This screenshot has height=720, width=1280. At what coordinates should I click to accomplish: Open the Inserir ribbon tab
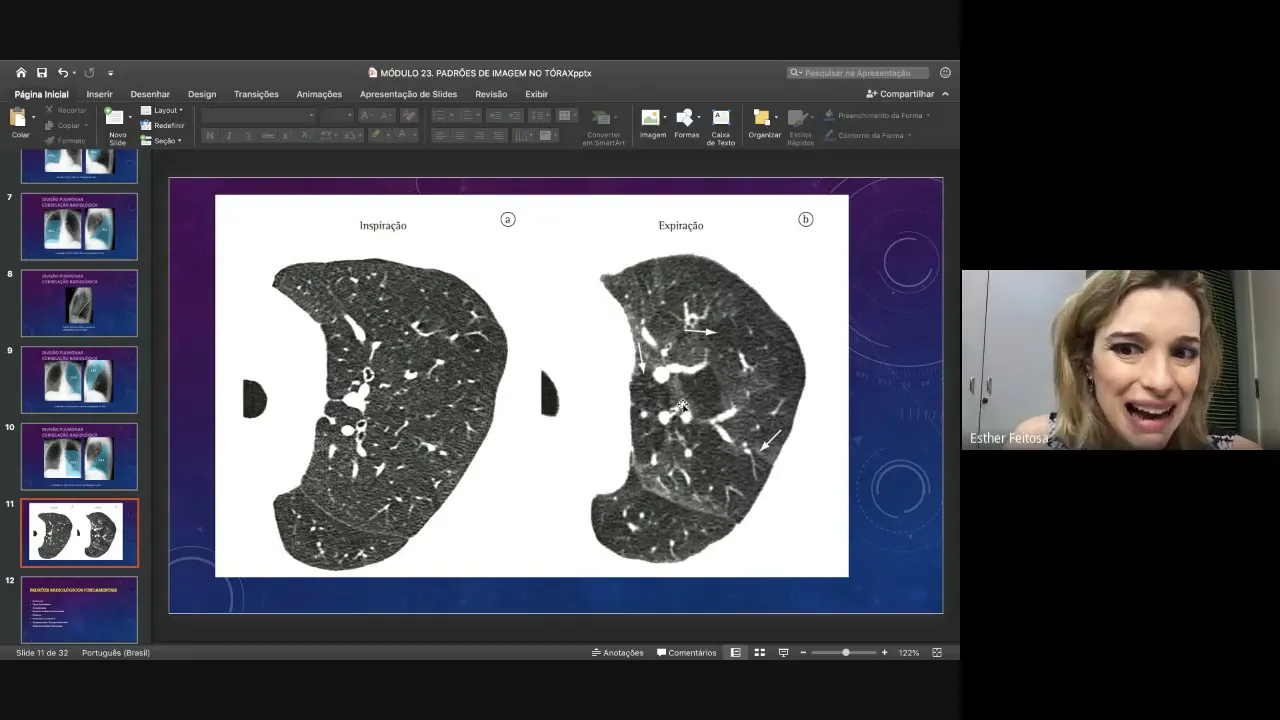click(x=99, y=94)
